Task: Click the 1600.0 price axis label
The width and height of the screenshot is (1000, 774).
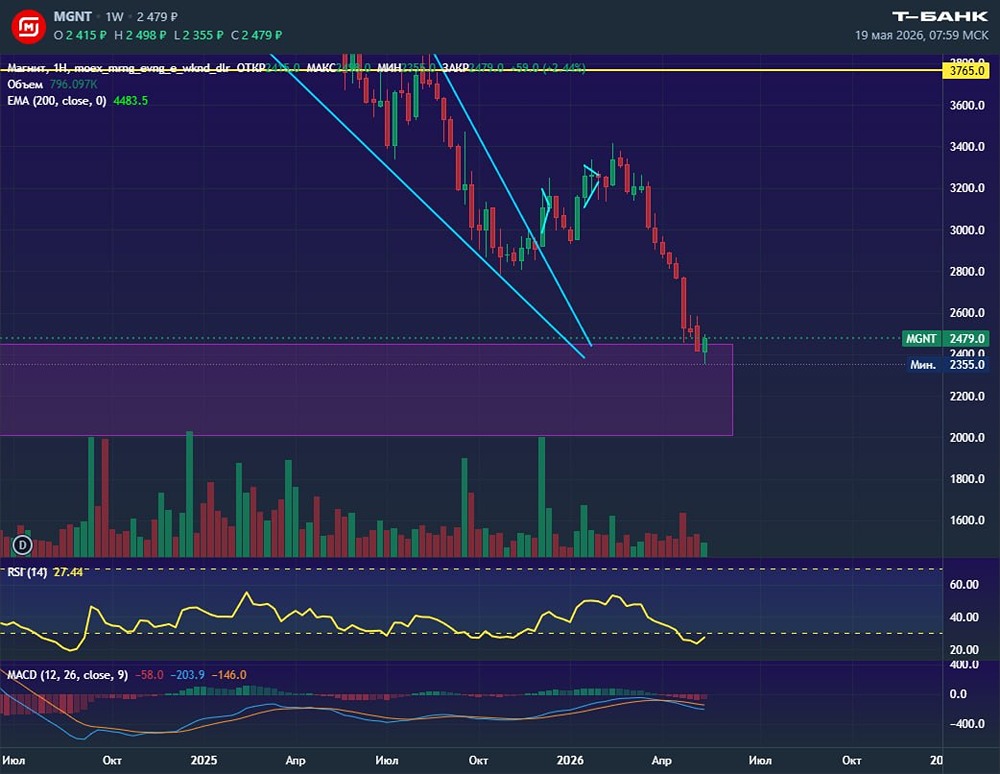Action: (x=967, y=520)
